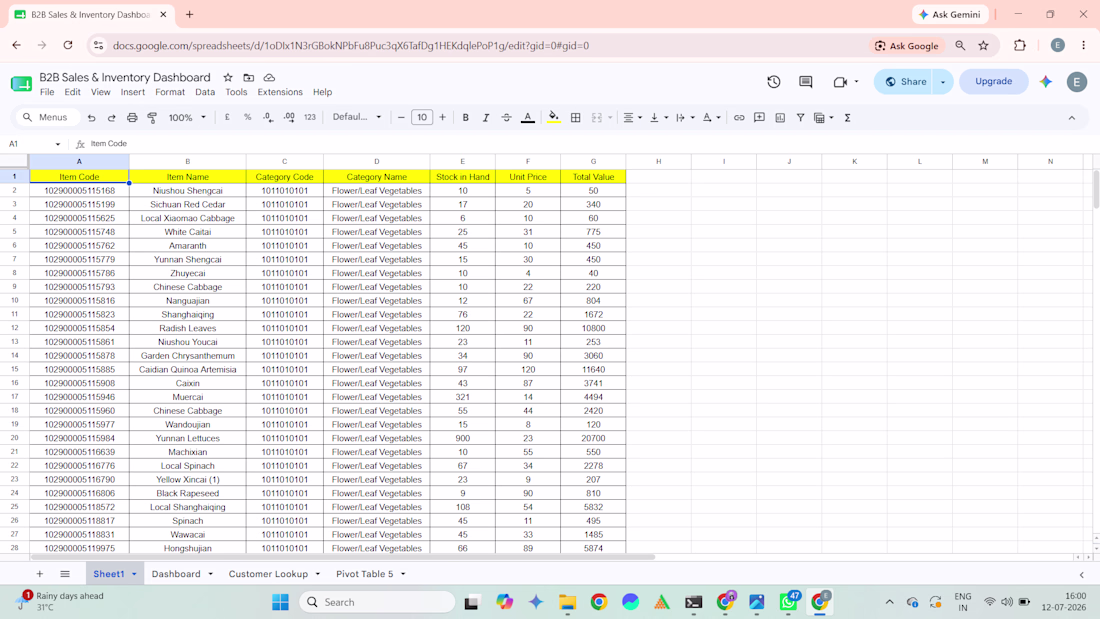Open the fill color picker
The height and width of the screenshot is (619, 1100).
click(x=554, y=118)
